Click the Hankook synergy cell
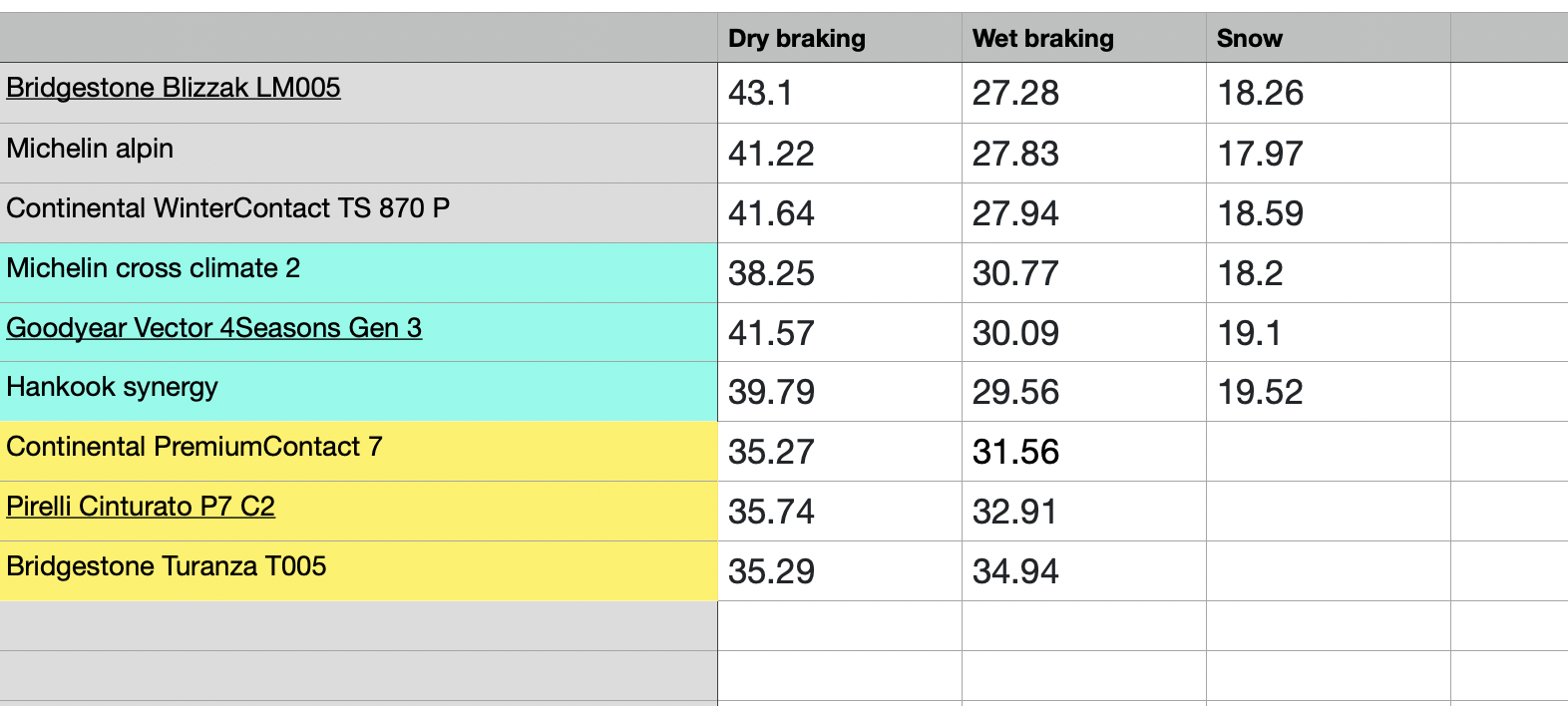 [x=112, y=387]
